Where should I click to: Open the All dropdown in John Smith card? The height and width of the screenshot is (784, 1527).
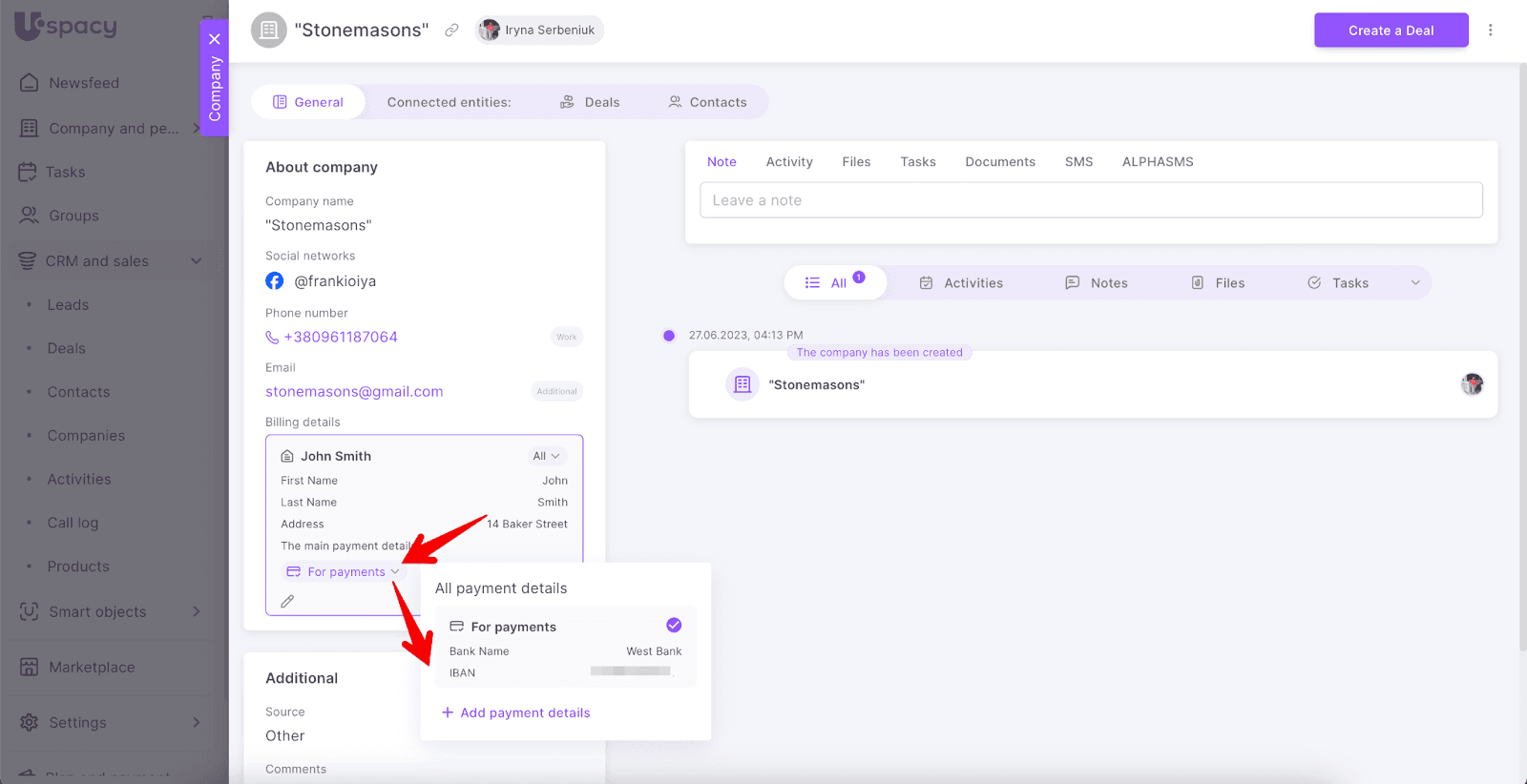point(546,456)
